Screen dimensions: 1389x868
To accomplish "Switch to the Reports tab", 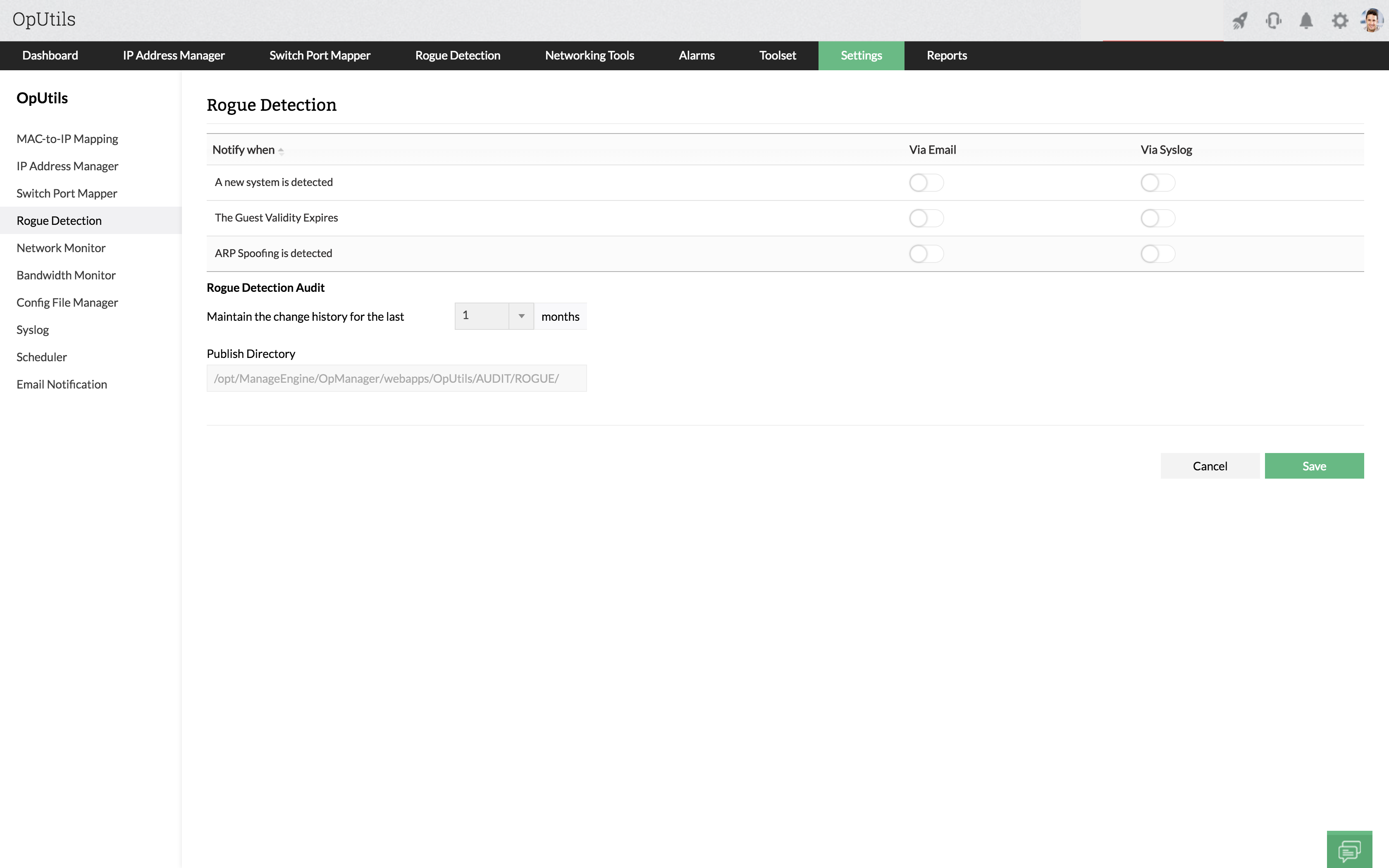I will pos(947,56).
